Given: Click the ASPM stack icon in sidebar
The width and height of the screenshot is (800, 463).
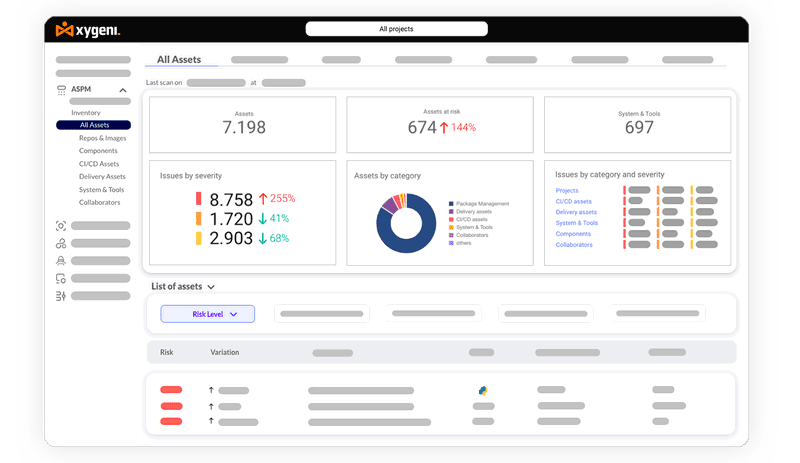Looking at the screenshot, I should [x=61, y=90].
